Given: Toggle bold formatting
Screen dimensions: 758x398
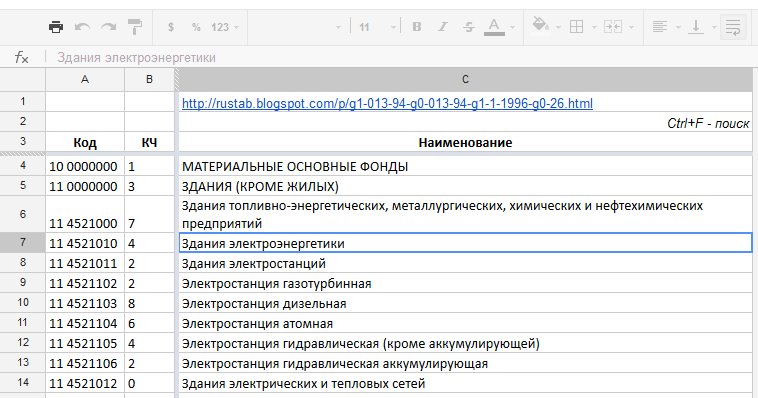Looking at the screenshot, I should coord(417,27).
